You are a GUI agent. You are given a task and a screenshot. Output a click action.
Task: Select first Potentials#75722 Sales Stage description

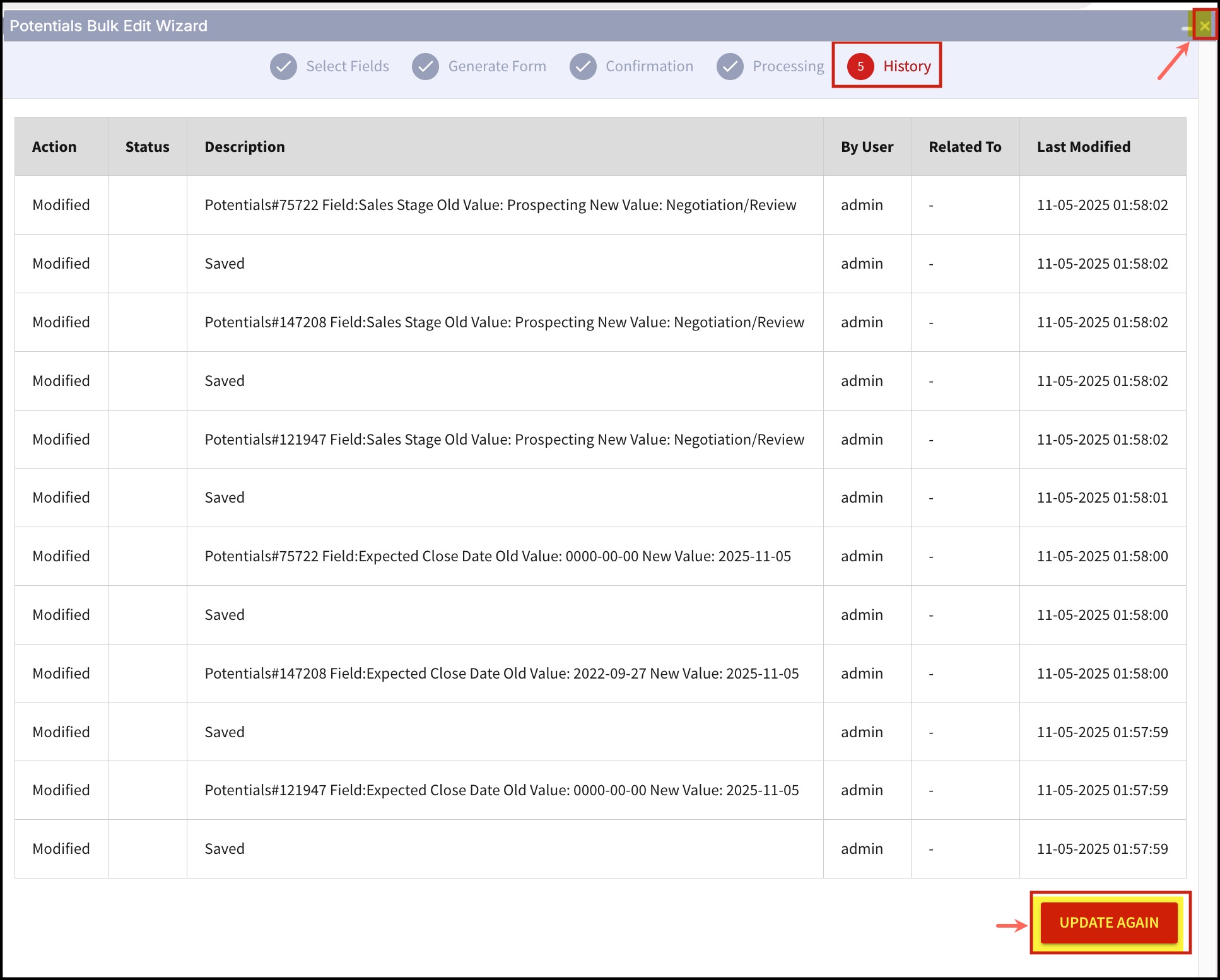[x=500, y=205]
